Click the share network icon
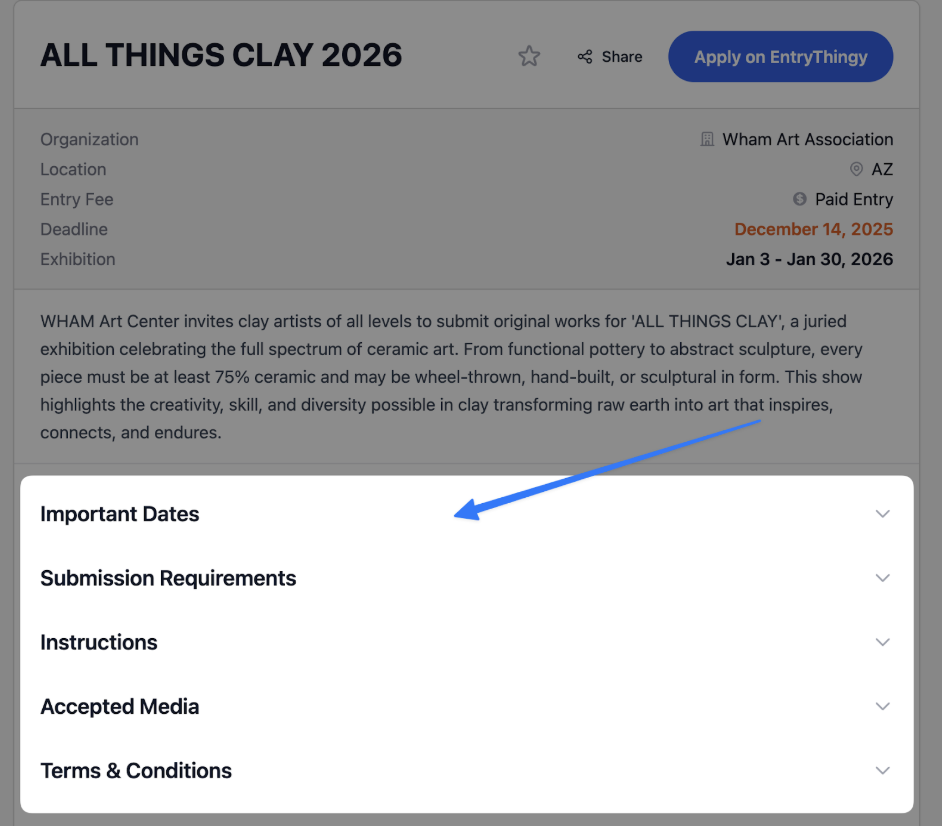942x826 pixels. coord(585,57)
